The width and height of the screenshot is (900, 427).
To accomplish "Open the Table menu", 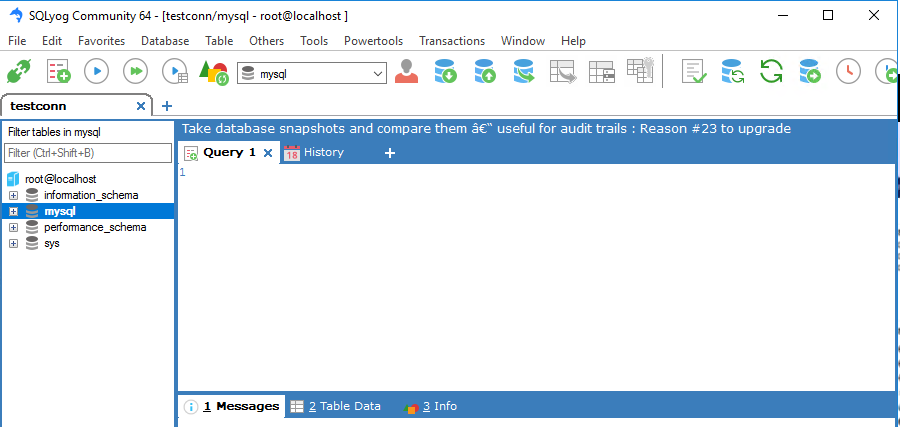I will 219,41.
